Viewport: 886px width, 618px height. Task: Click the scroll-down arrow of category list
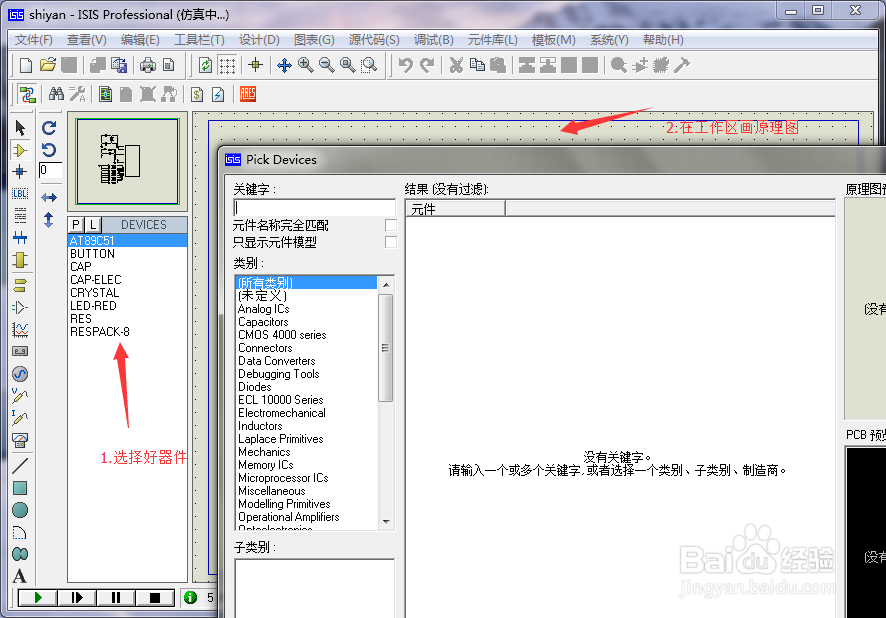tap(386, 521)
